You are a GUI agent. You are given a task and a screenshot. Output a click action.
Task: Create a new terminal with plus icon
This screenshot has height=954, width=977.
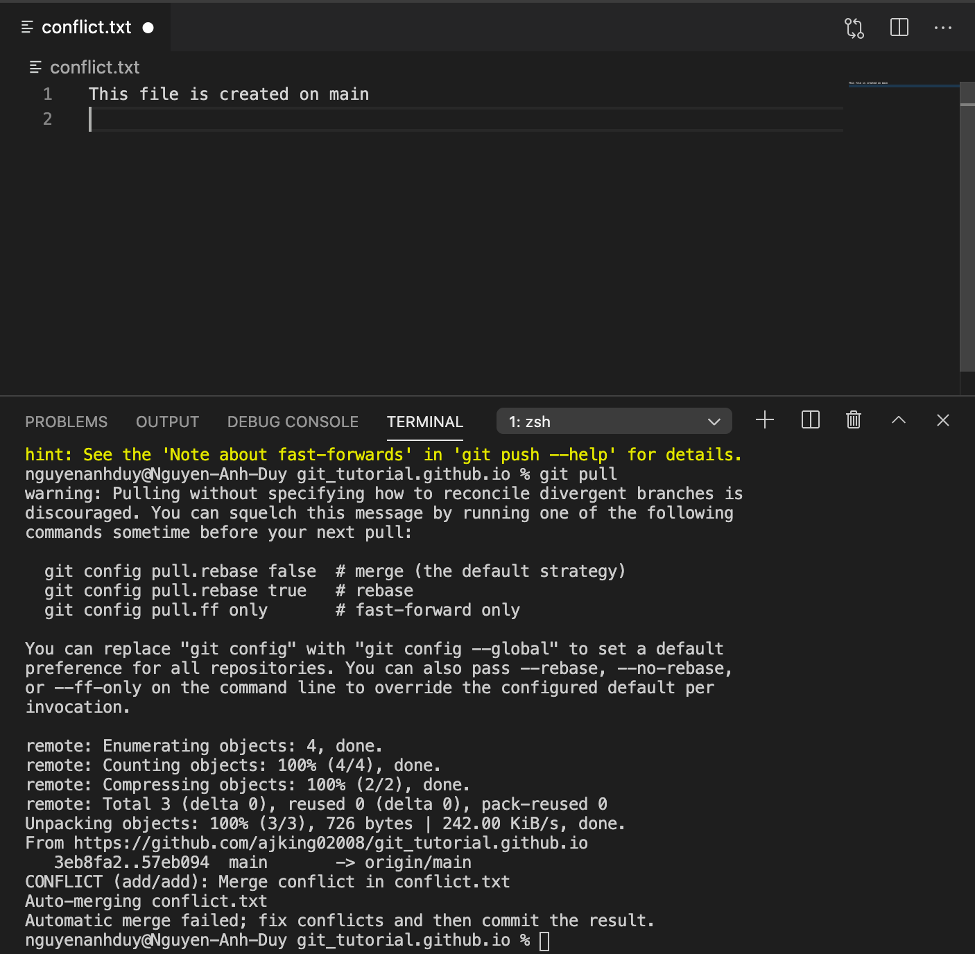pyautogui.click(x=765, y=421)
